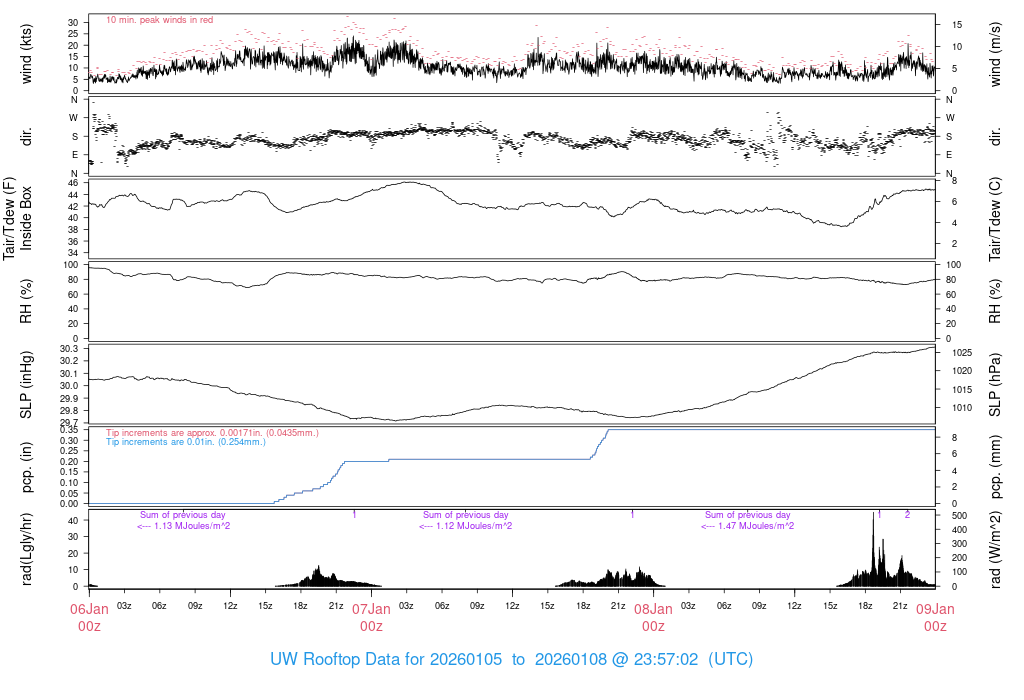The width and height of the screenshot is (1024, 700).
Task: Click the sea level pressure curve
Action: [x=512, y=406]
